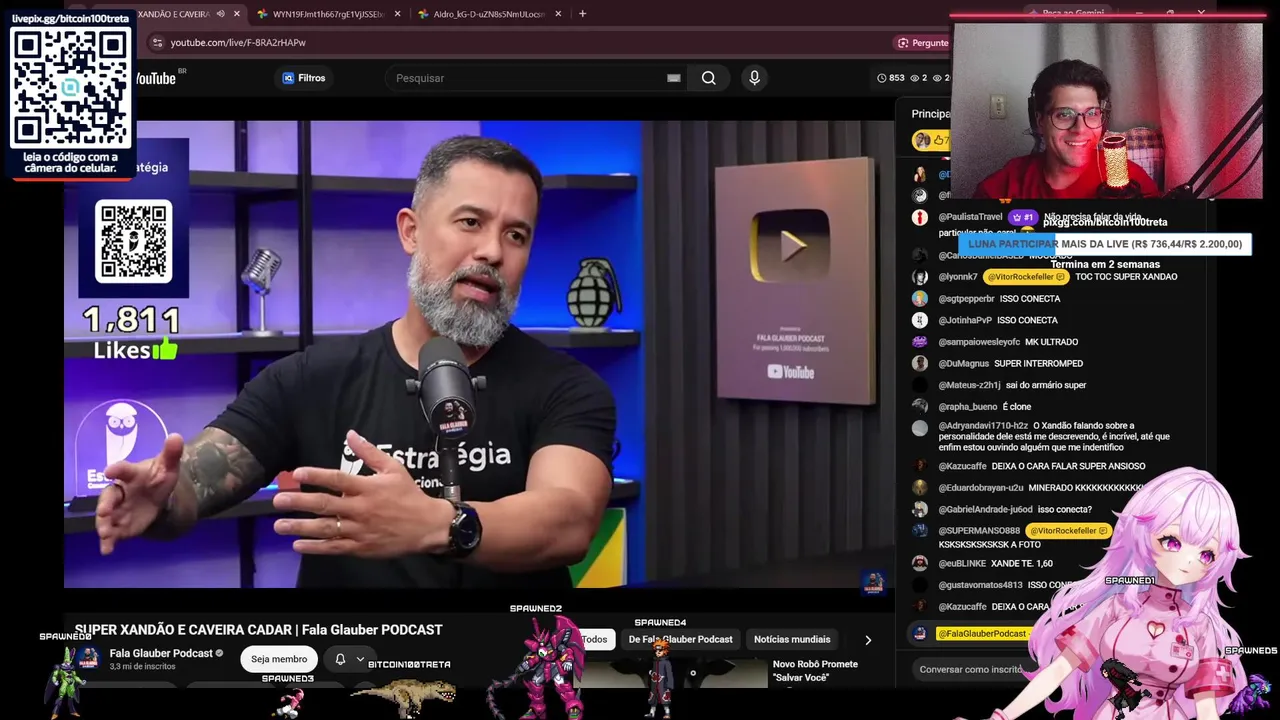
Task: Click @VitorRockefeller mention in @lyonnk7 message
Action: 1026,277
